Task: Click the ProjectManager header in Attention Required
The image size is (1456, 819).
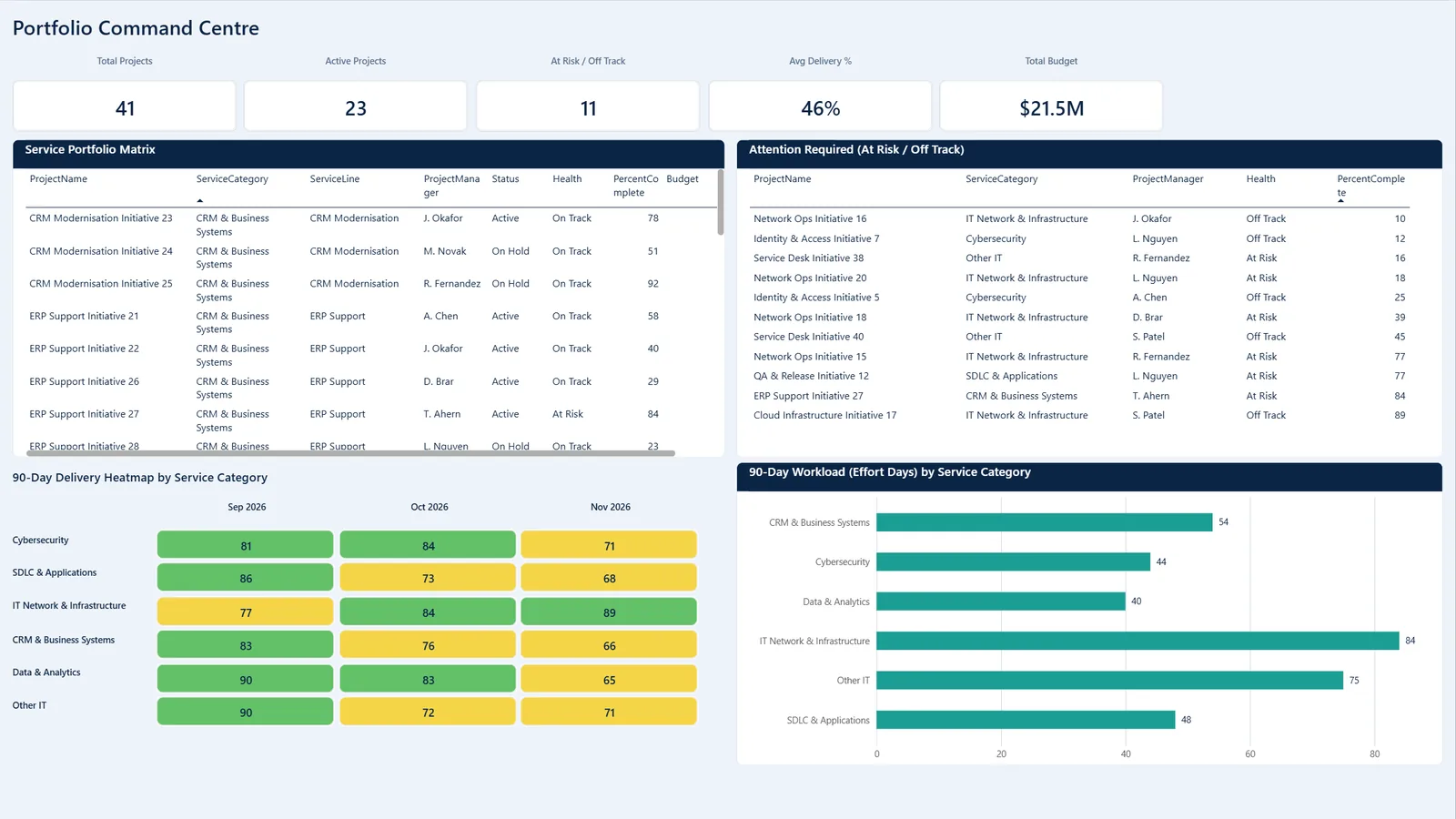Action: point(1168,179)
